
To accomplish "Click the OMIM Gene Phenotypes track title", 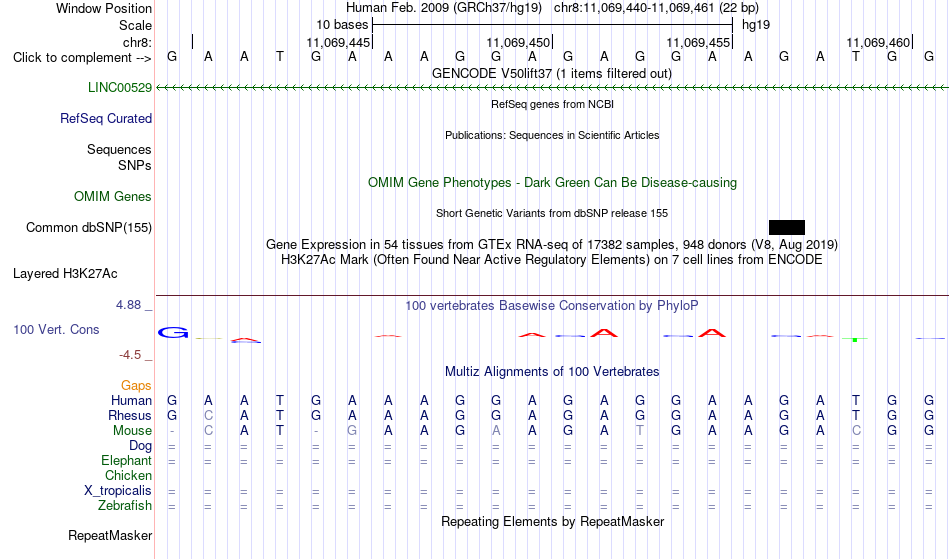I will [552, 182].
